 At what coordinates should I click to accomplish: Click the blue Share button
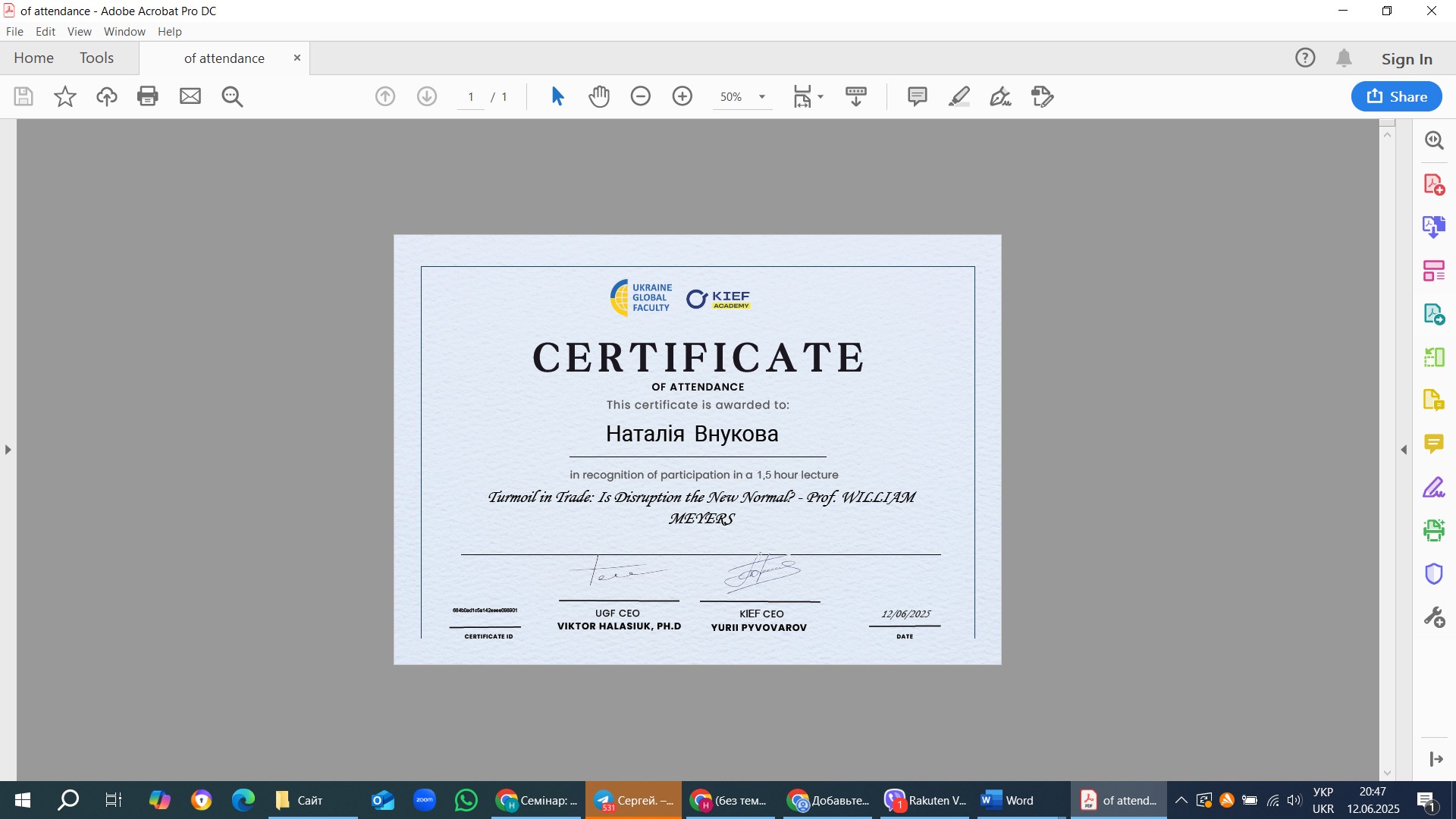click(1396, 96)
